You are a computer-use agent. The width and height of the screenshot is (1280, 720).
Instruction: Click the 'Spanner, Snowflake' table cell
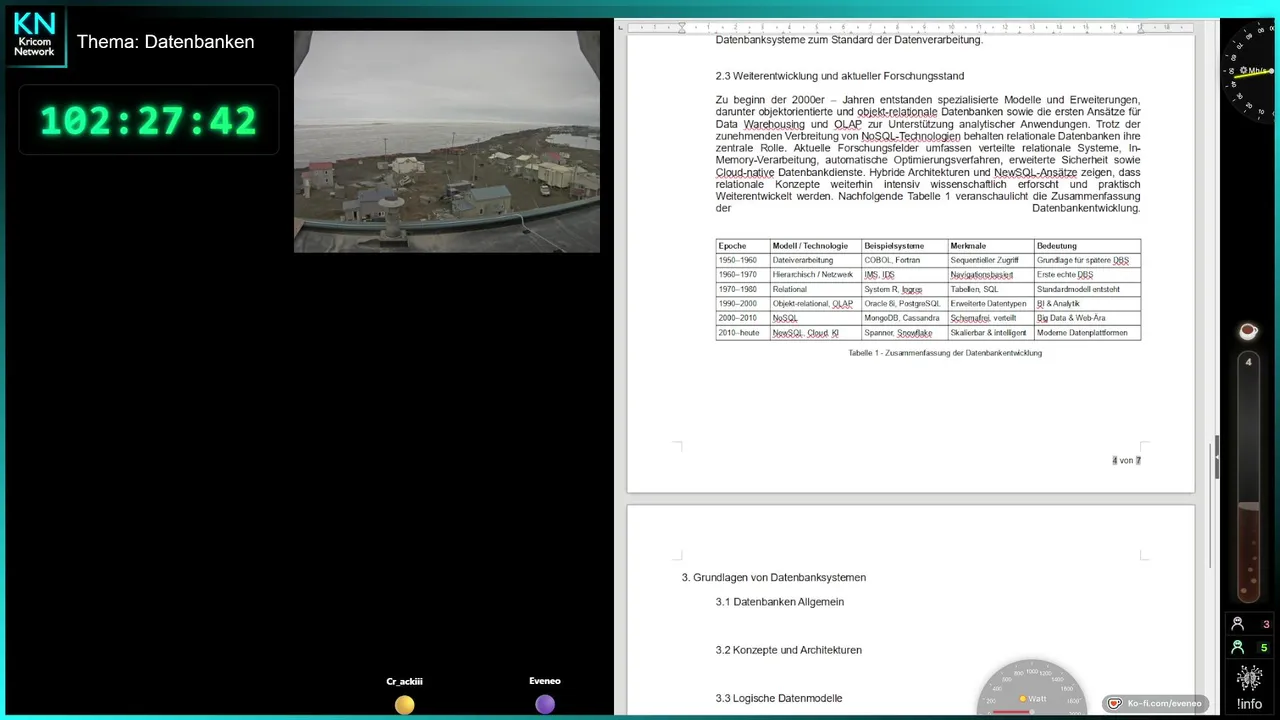pos(905,333)
